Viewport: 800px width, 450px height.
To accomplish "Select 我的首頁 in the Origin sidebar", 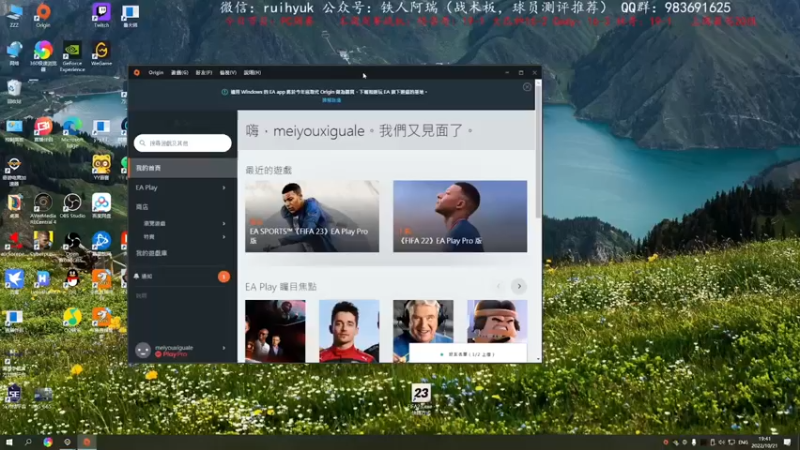I will tap(183, 168).
